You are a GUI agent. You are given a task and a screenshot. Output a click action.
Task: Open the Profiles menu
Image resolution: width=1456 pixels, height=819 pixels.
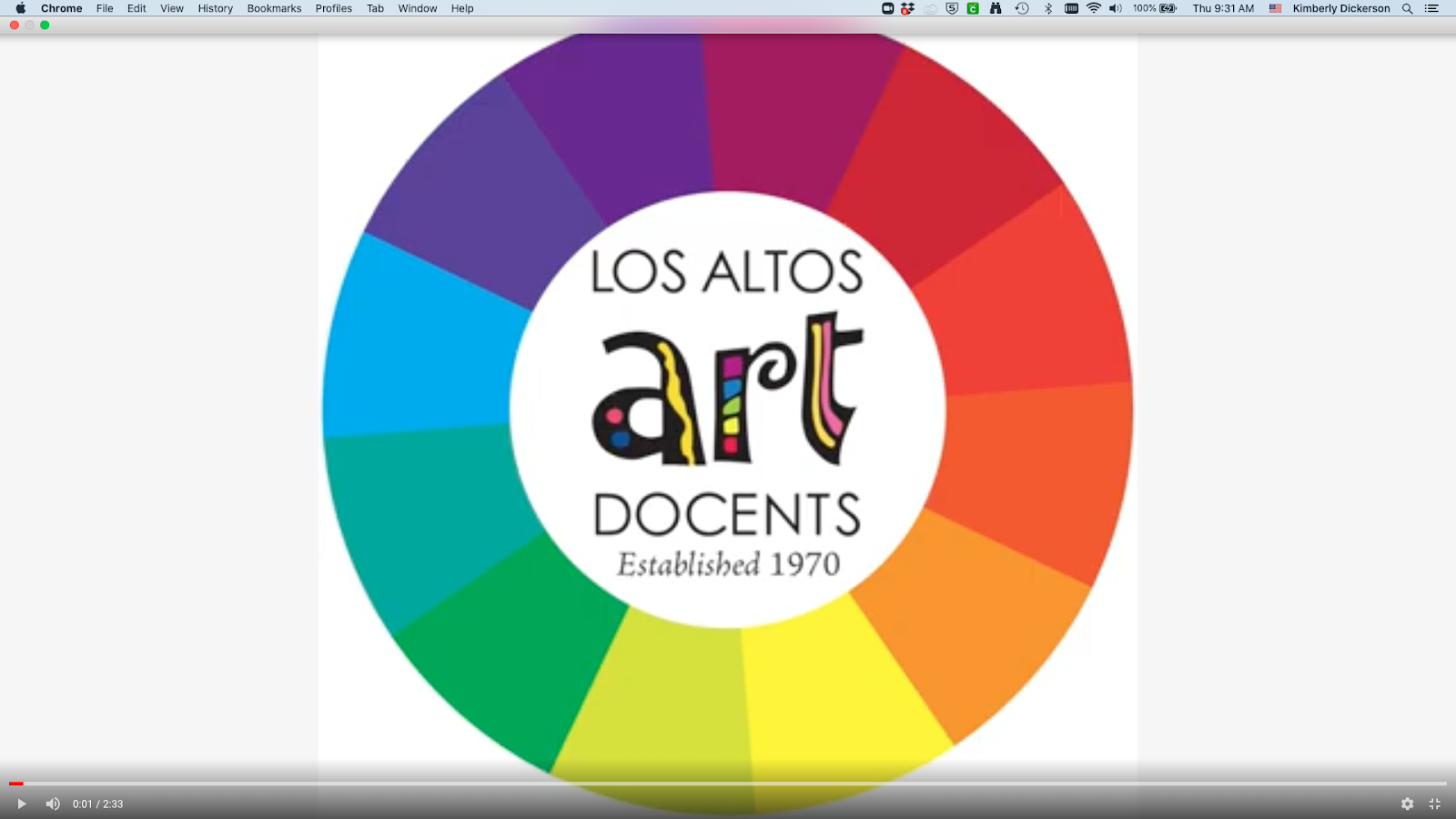click(334, 8)
